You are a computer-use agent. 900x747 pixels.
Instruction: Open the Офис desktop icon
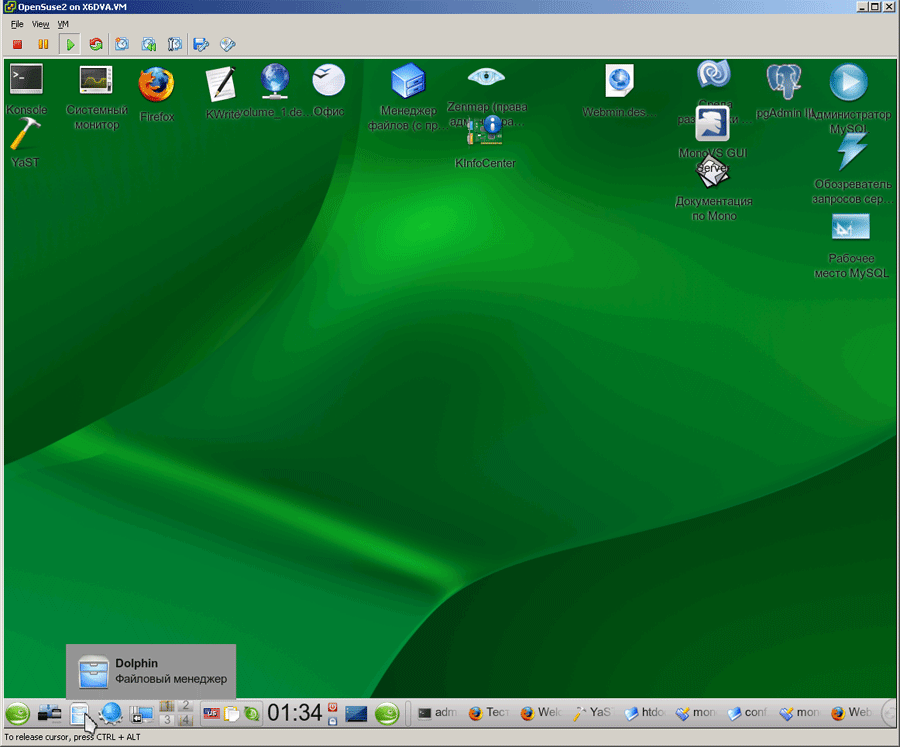(328, 90)
